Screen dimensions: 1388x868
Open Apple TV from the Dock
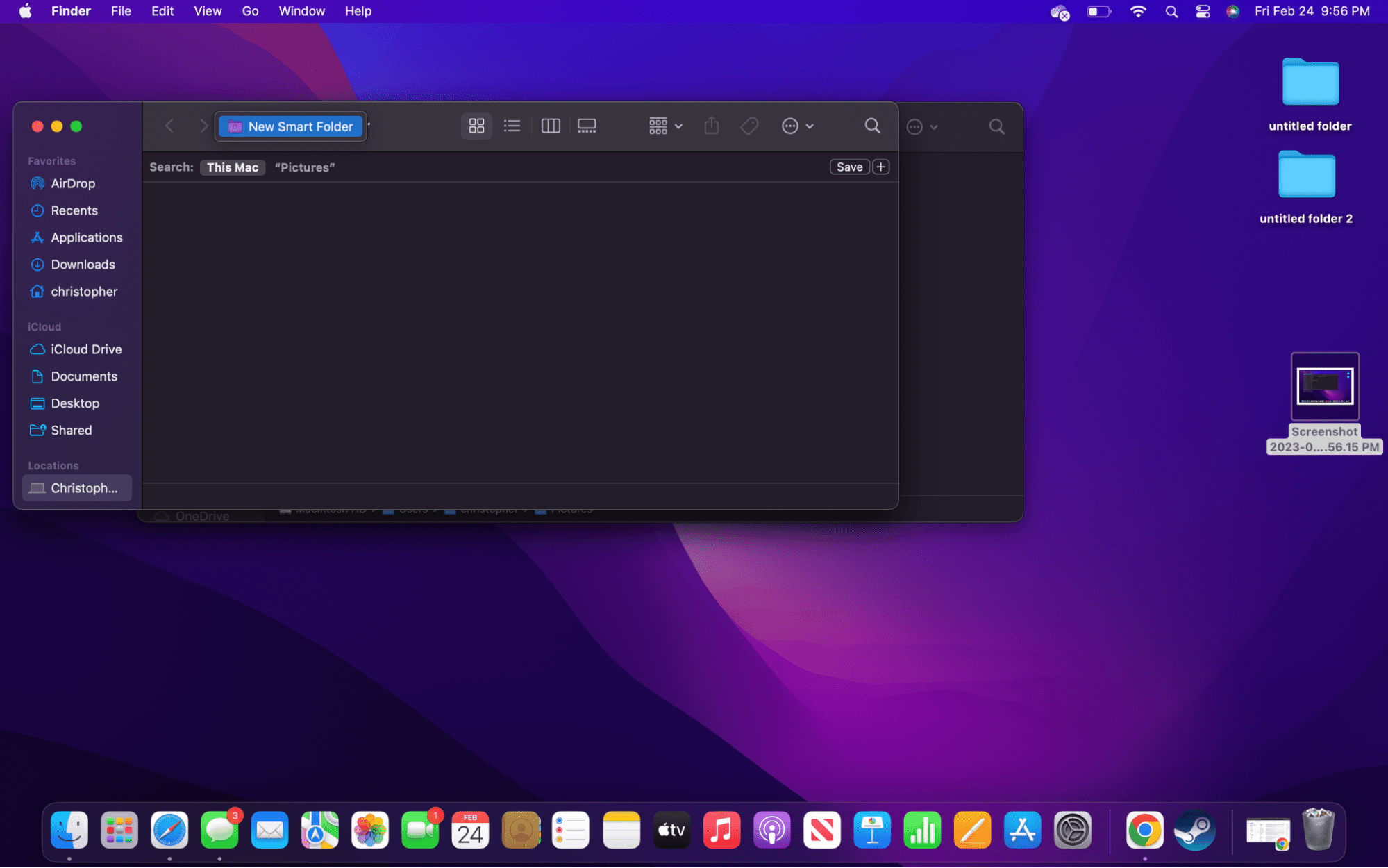click(671, 831)
